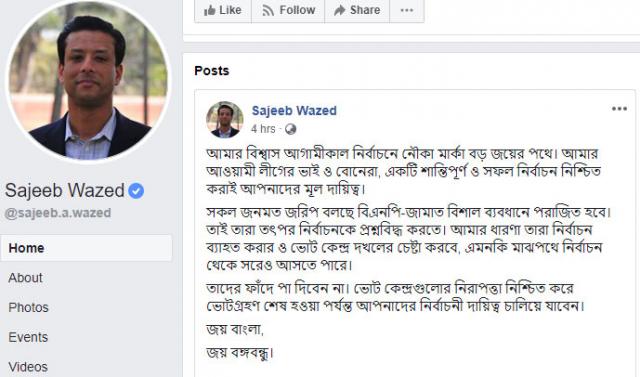Click the Like thumbs-up button
This screenshot has width=640, height=377.
click(x=223, y=10)
